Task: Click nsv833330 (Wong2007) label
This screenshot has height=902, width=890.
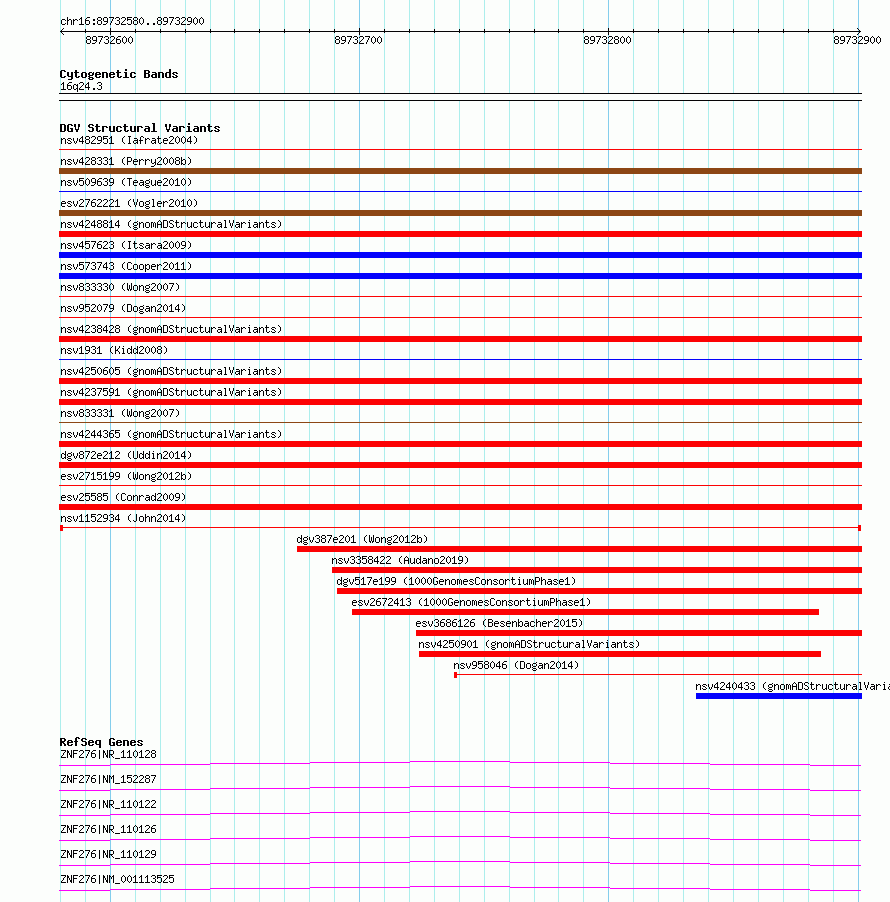Action: click(120, 288)
